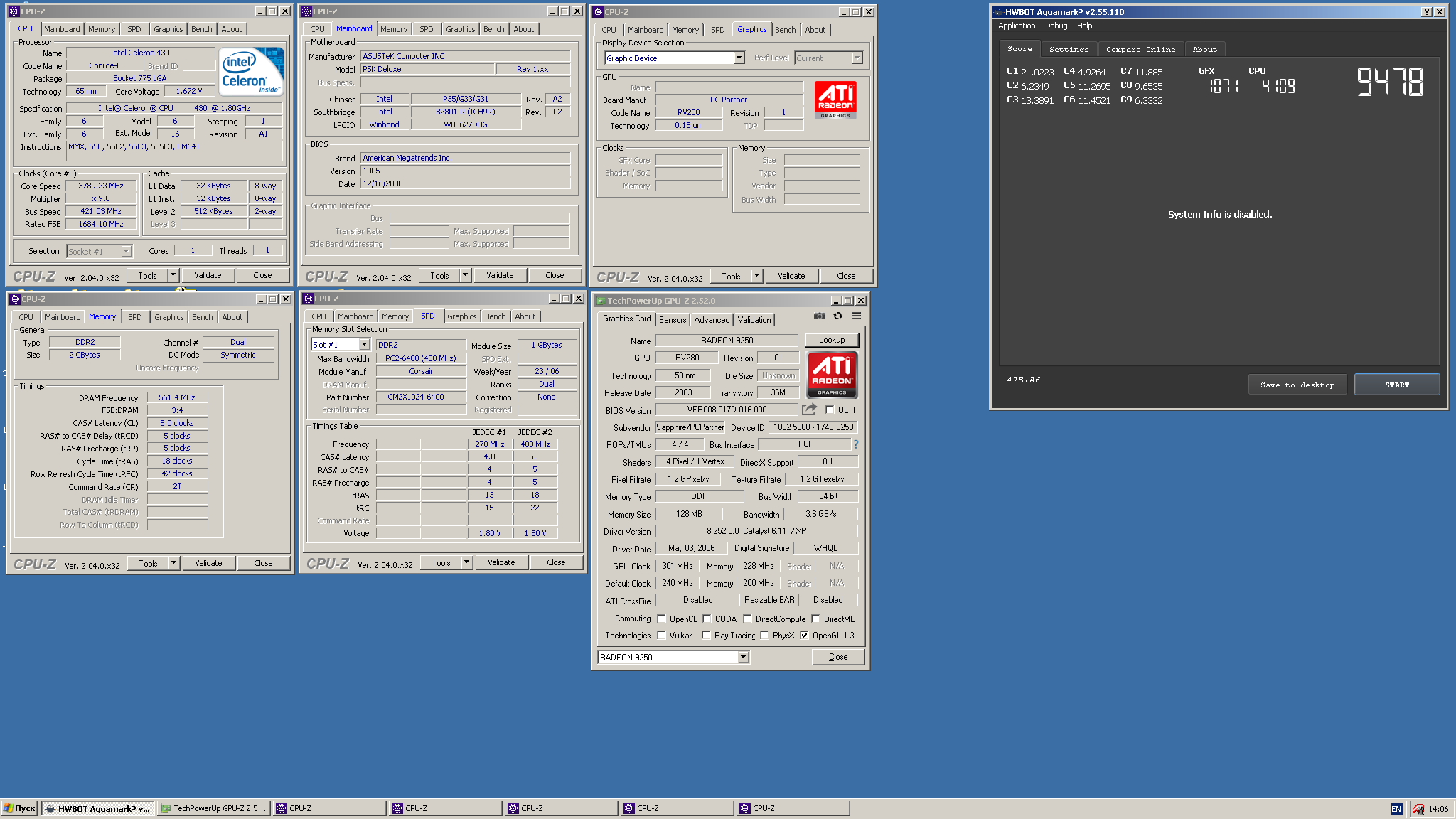Toggle the UEFI checkbox

(830, 410)
